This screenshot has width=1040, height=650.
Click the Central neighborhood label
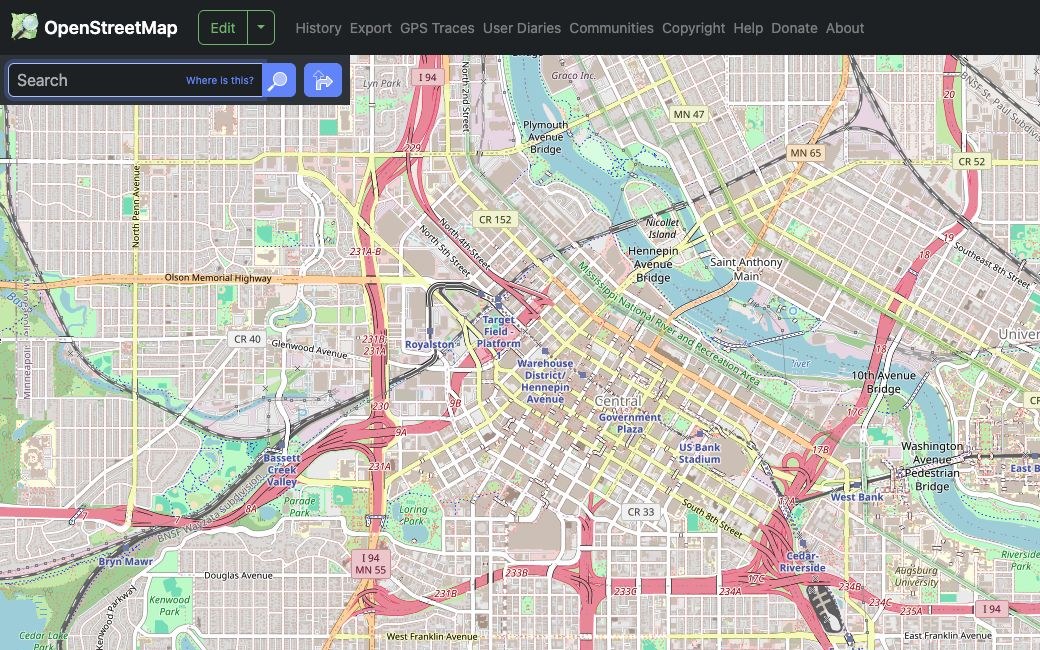(618, 401)
